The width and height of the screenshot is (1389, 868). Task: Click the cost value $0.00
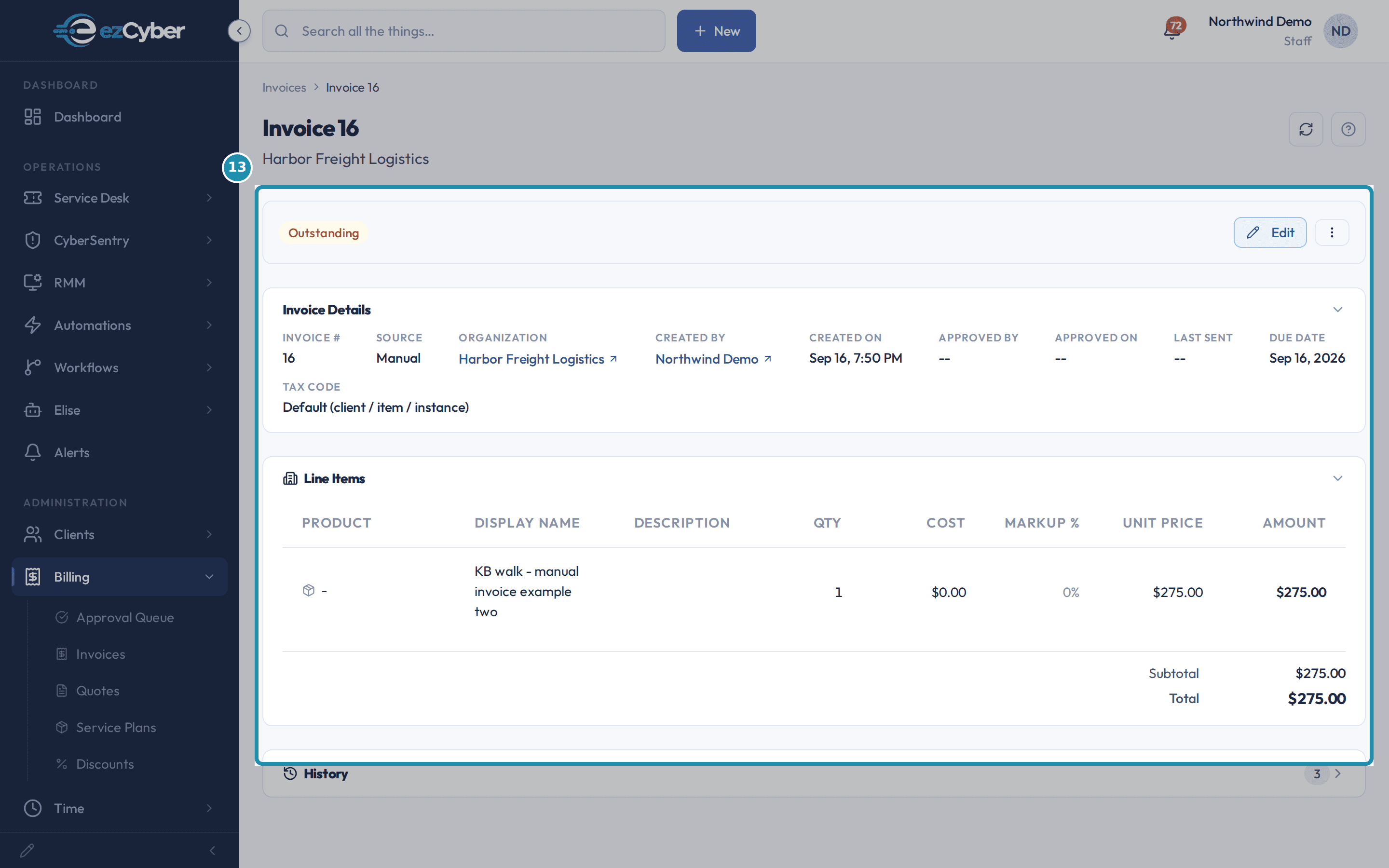(949, 592)
